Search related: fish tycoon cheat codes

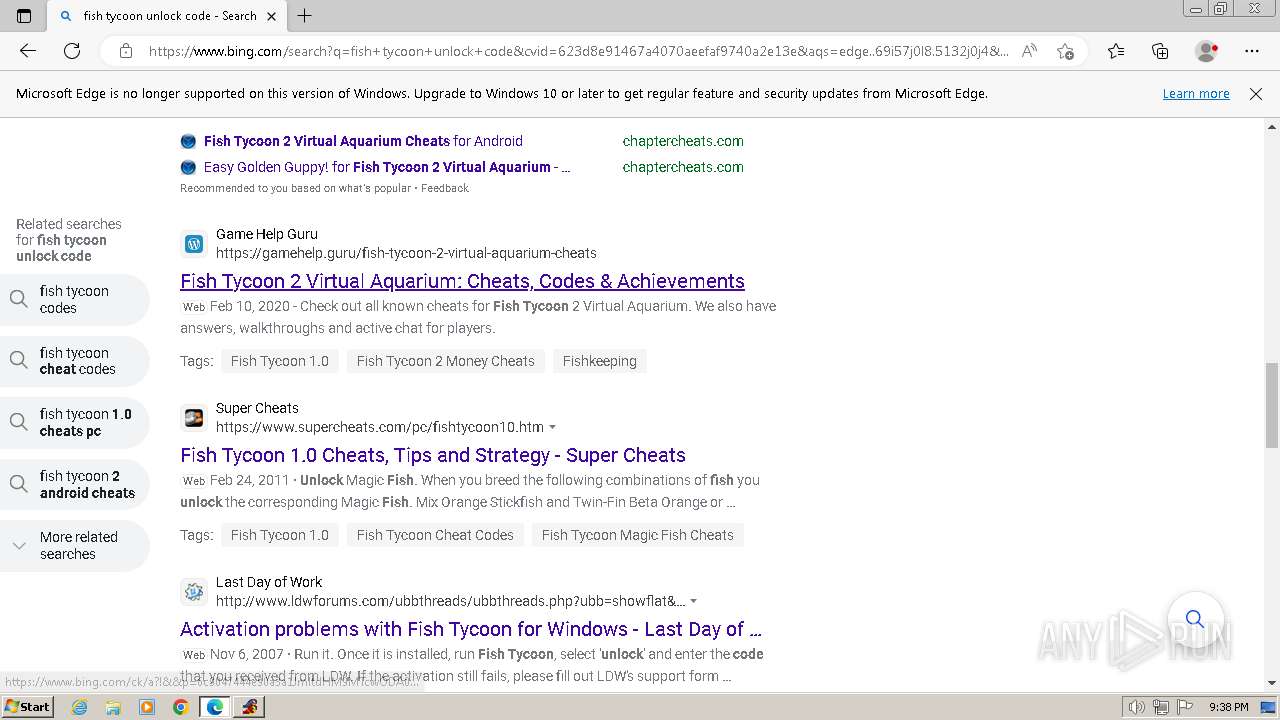pyautogui.click(x=74, y=361)
